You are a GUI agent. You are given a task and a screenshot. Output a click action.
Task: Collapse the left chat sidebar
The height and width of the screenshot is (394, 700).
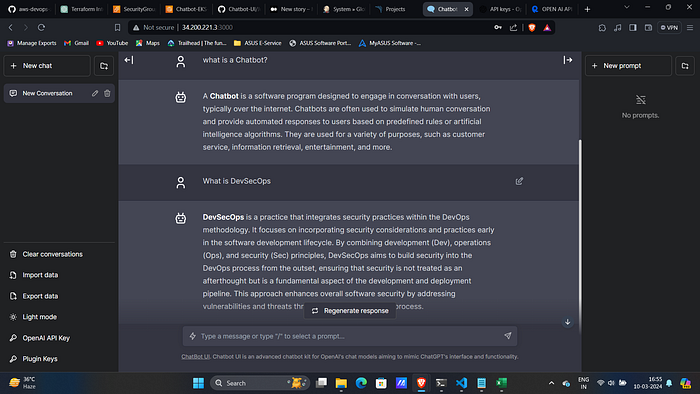(129, 60)
